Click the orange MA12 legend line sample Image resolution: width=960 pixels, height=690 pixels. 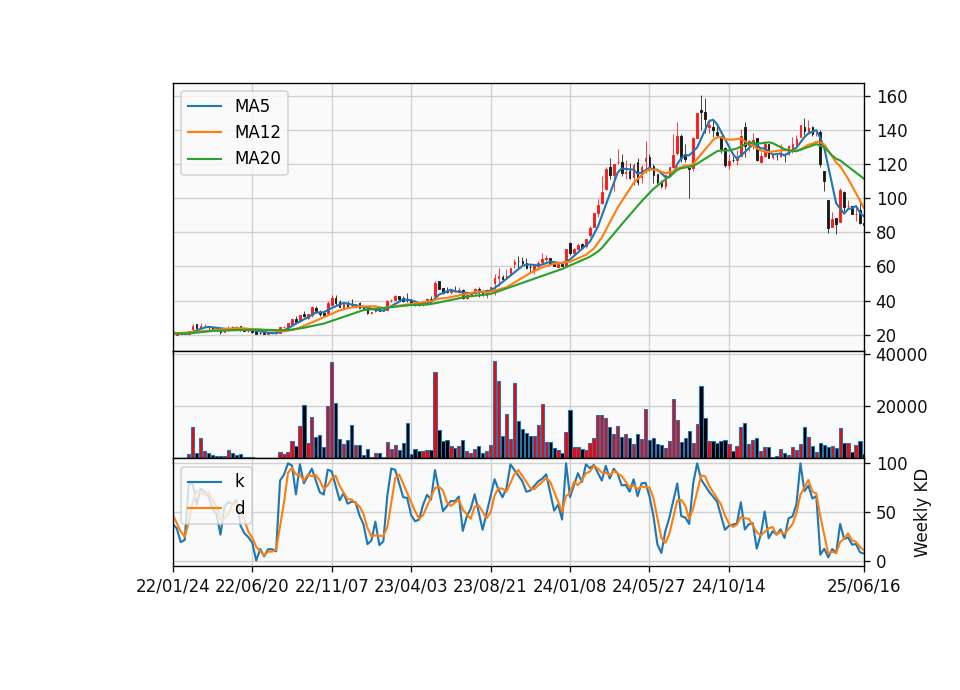(204, 132)
